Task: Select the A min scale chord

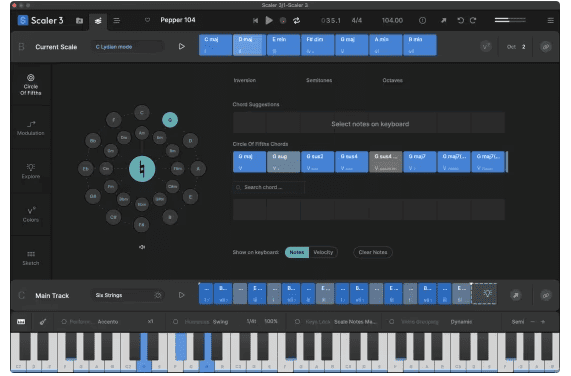Action: point(386,45)
